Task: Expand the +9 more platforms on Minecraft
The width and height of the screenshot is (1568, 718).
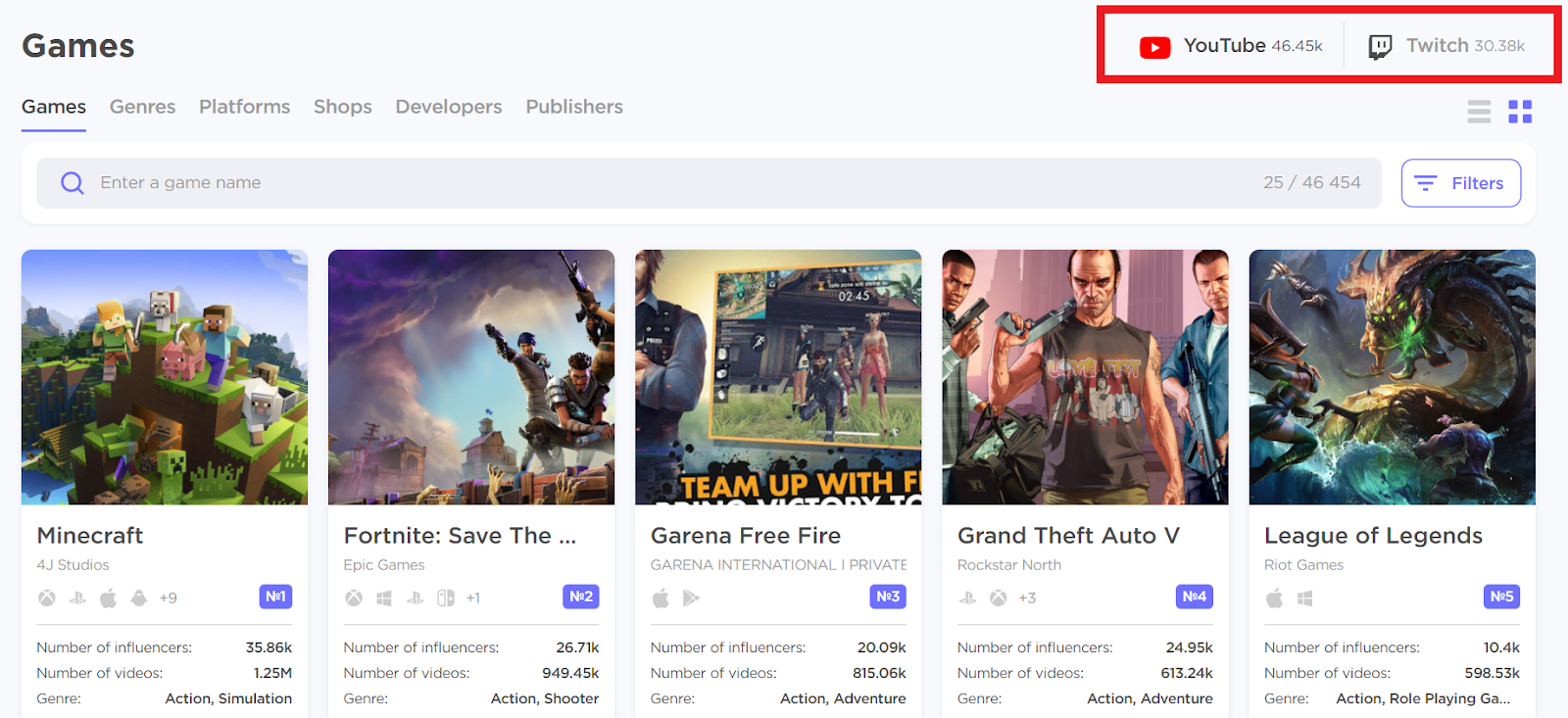Action: tap(169, 598)
